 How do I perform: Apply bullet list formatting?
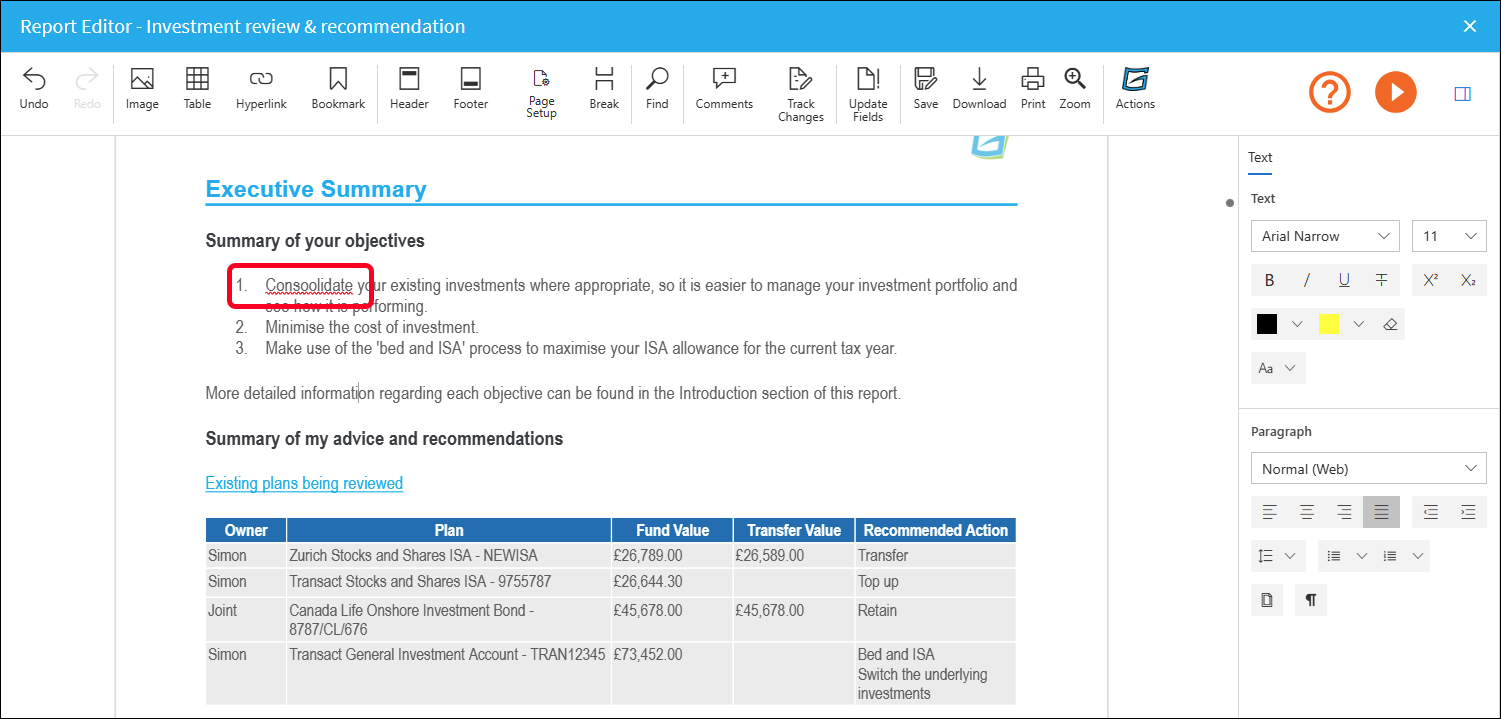click(1333, 556)
